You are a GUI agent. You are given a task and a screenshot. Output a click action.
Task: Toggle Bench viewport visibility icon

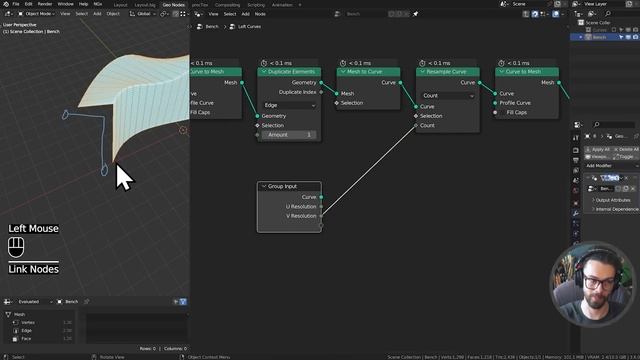click(628, 37)
